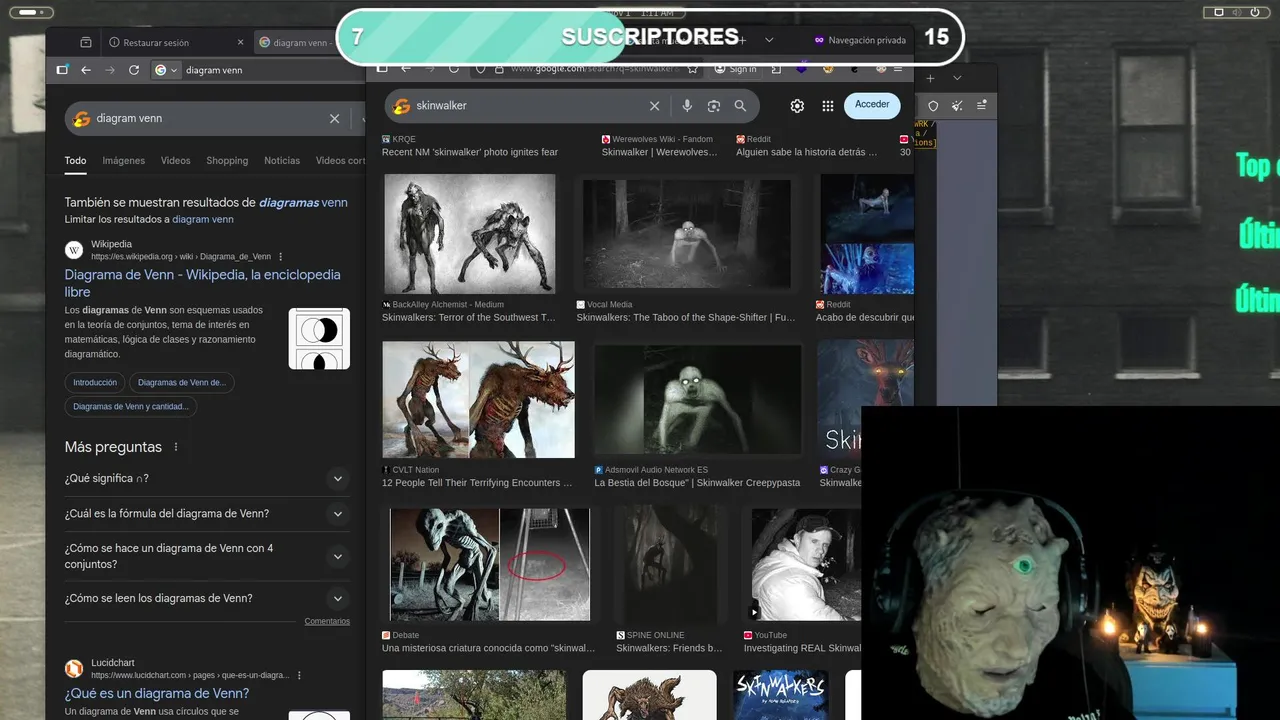The height and width of the screenshot is (720, 1280).
Task: Click 'Sign in' in the skinwalker toolbar
Action: pyautogui.click(x=736, y=69)
